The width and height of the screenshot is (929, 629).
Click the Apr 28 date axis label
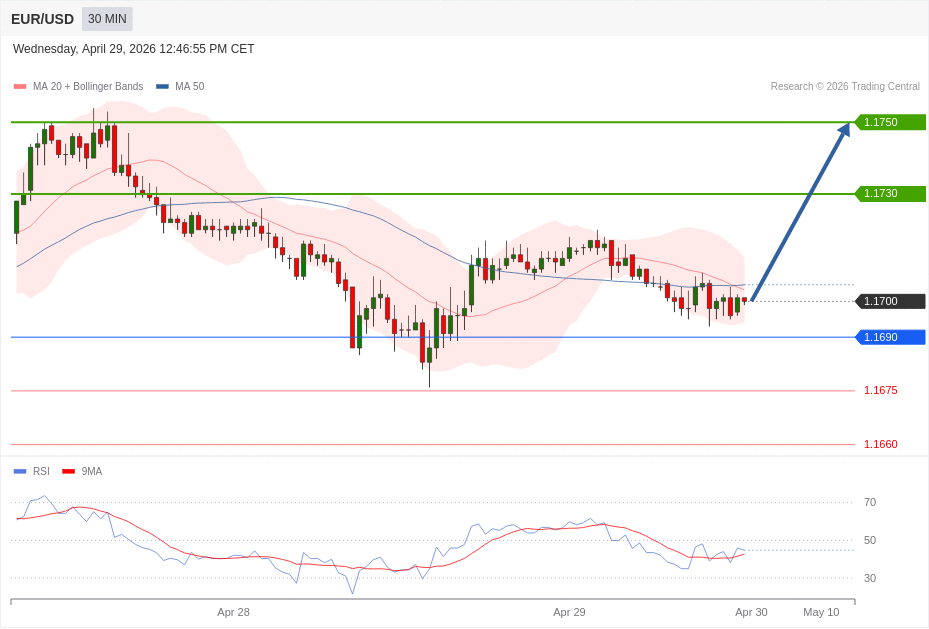233,612
